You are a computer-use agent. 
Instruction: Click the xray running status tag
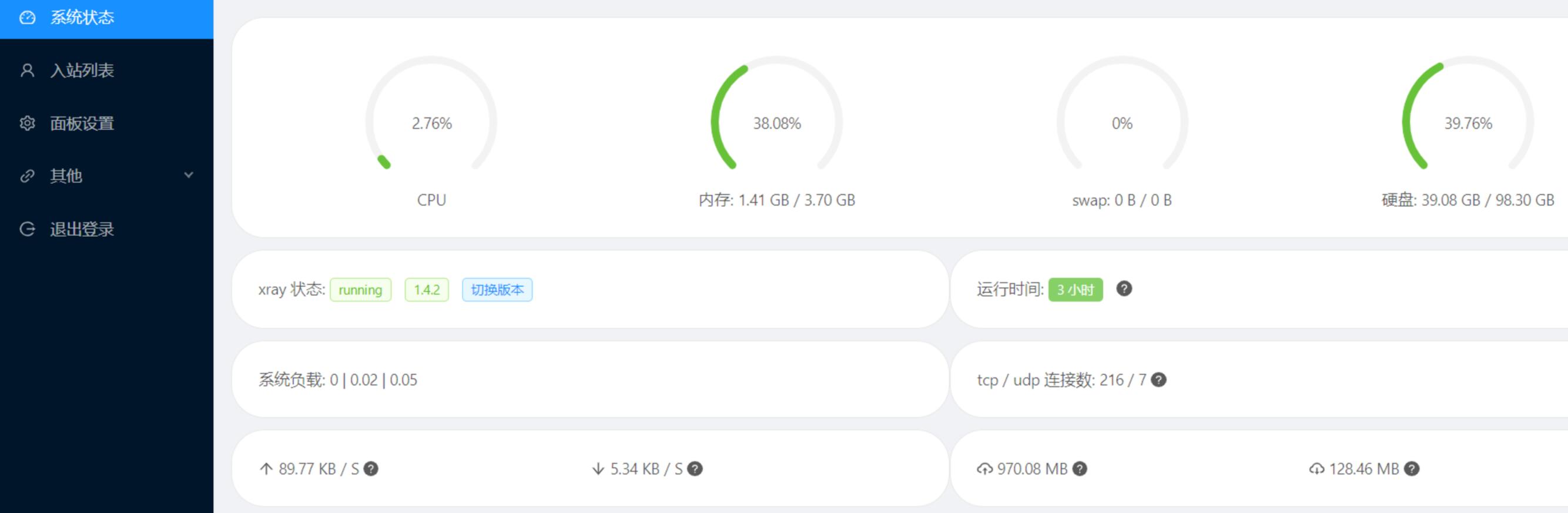[x=360, y=290]
